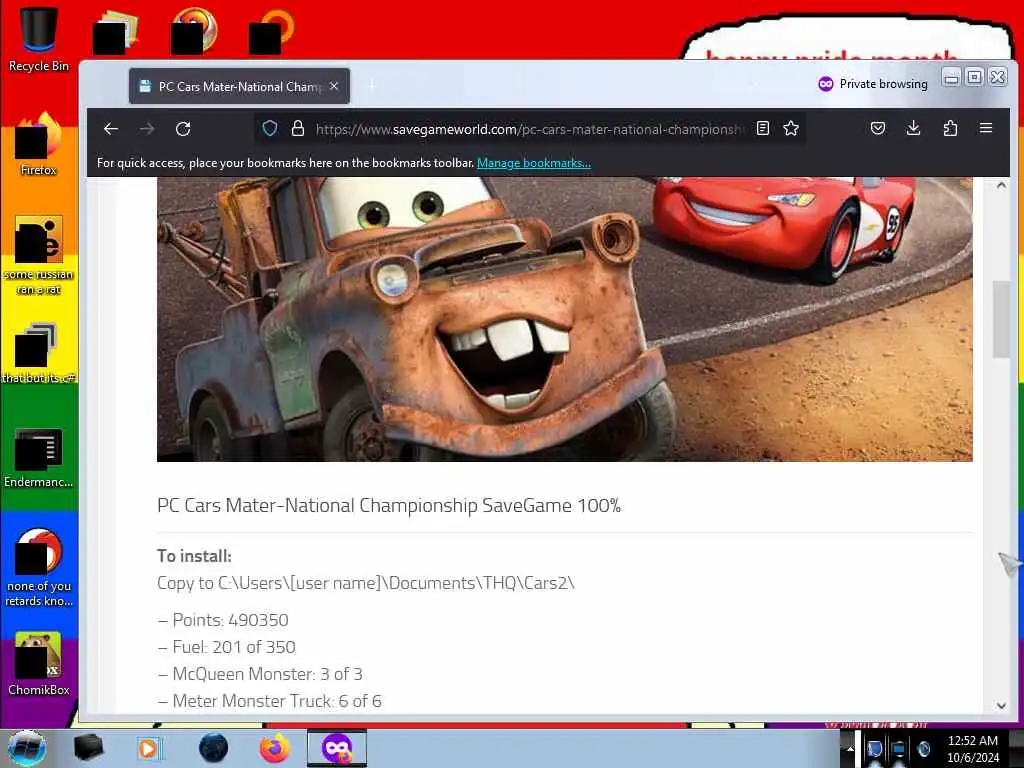The image size is (1024, 768).
Task: Click the vertical scrollbar thumb
Action: pos(1000,319)
